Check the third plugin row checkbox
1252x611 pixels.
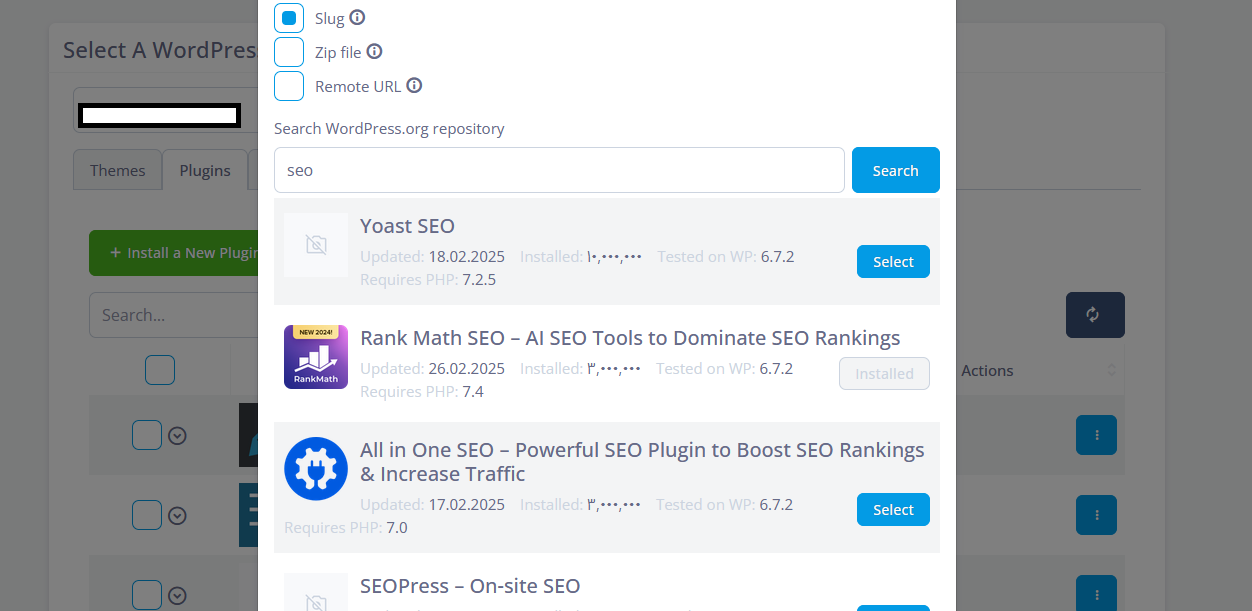(147, 595)
